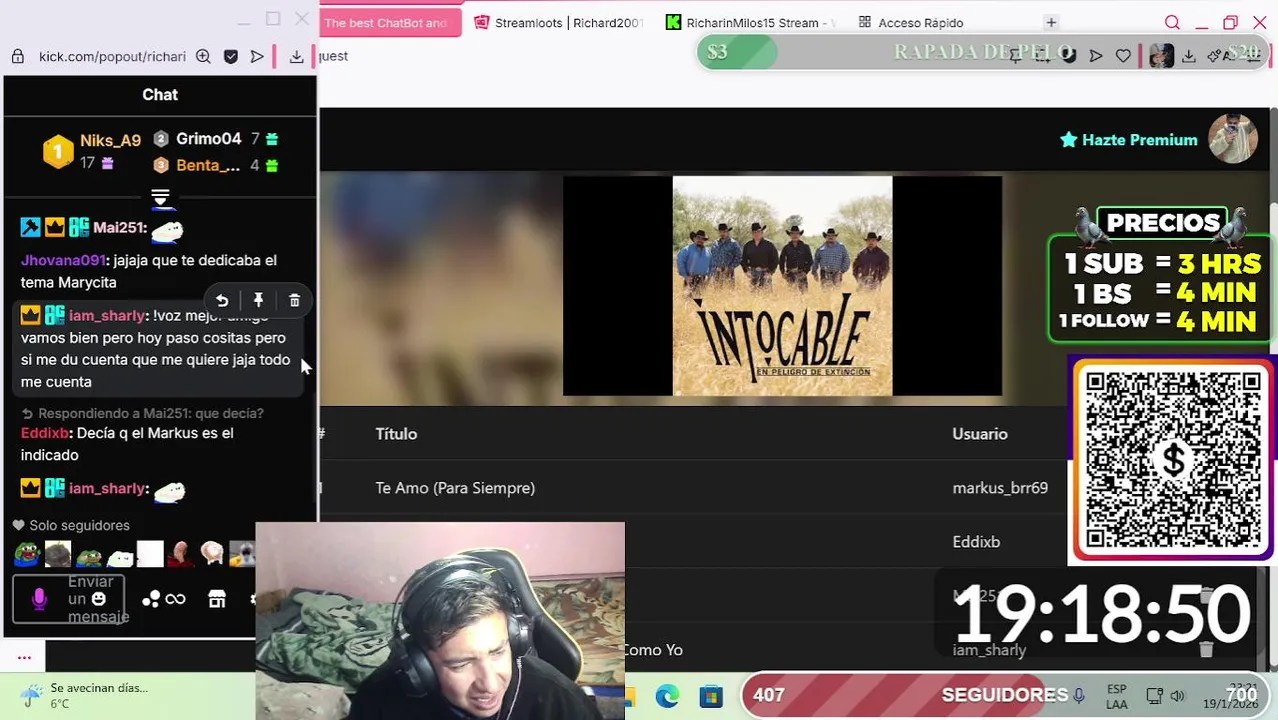Insert the first Pepe emote
Image resolution: width=1278 pixels, height=720 pixels.
pos(27,553)
